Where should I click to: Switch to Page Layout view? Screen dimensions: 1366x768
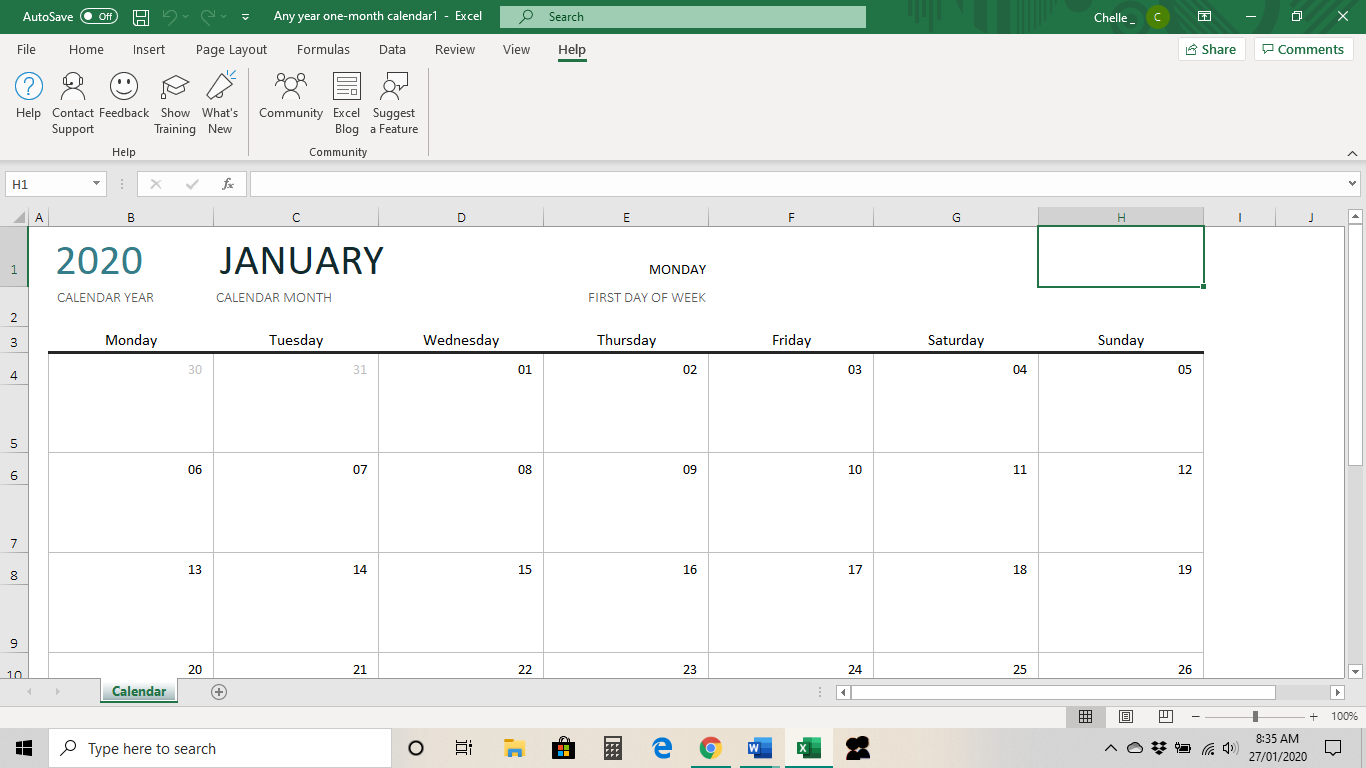tap(1125, 716)
